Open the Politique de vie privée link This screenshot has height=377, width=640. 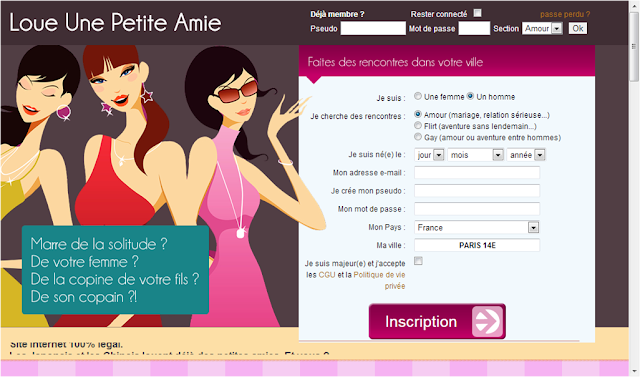click(380, 280)
